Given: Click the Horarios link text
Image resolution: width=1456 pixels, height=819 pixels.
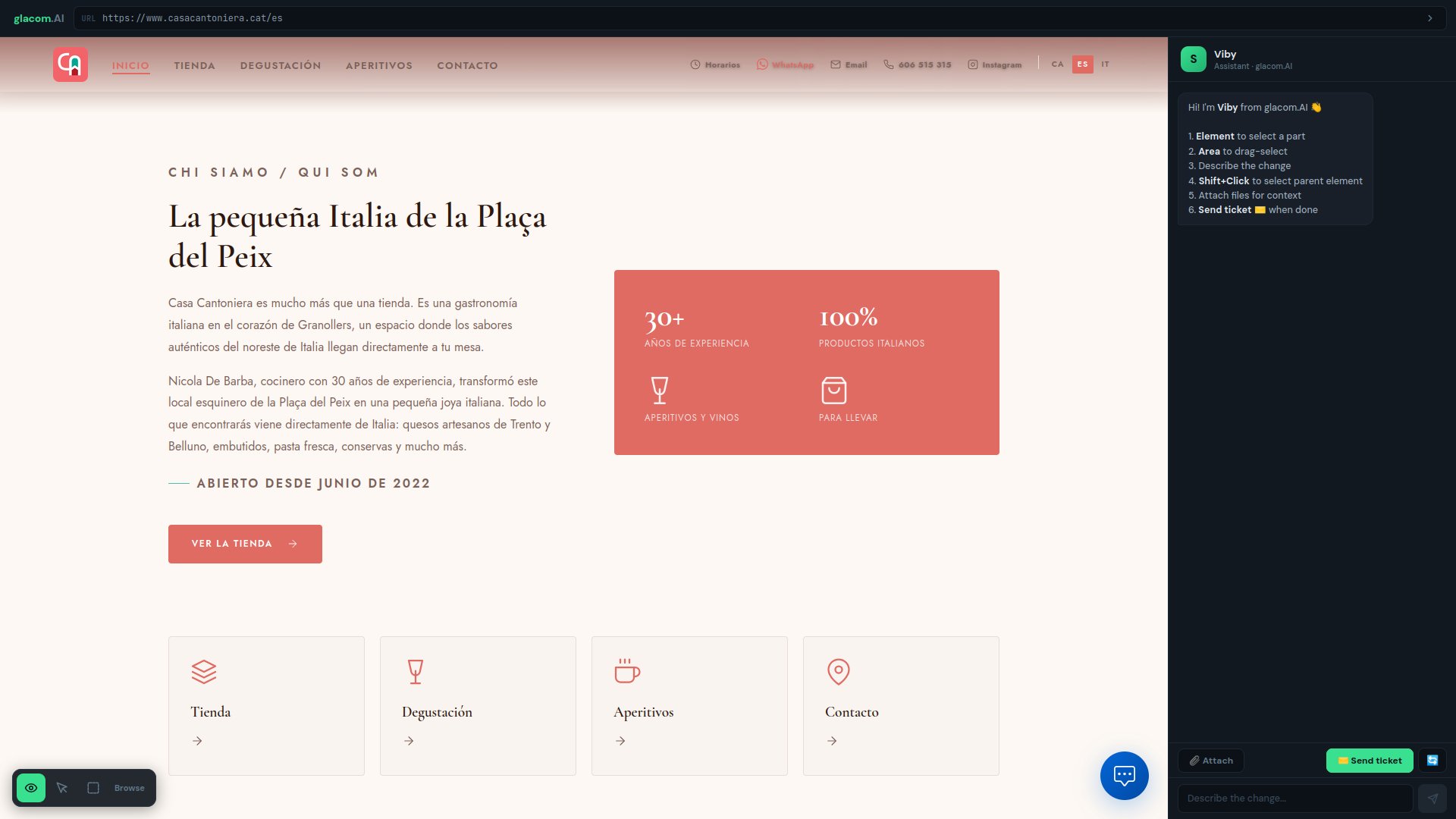Looking at the screenshot, I should (723, 65).
